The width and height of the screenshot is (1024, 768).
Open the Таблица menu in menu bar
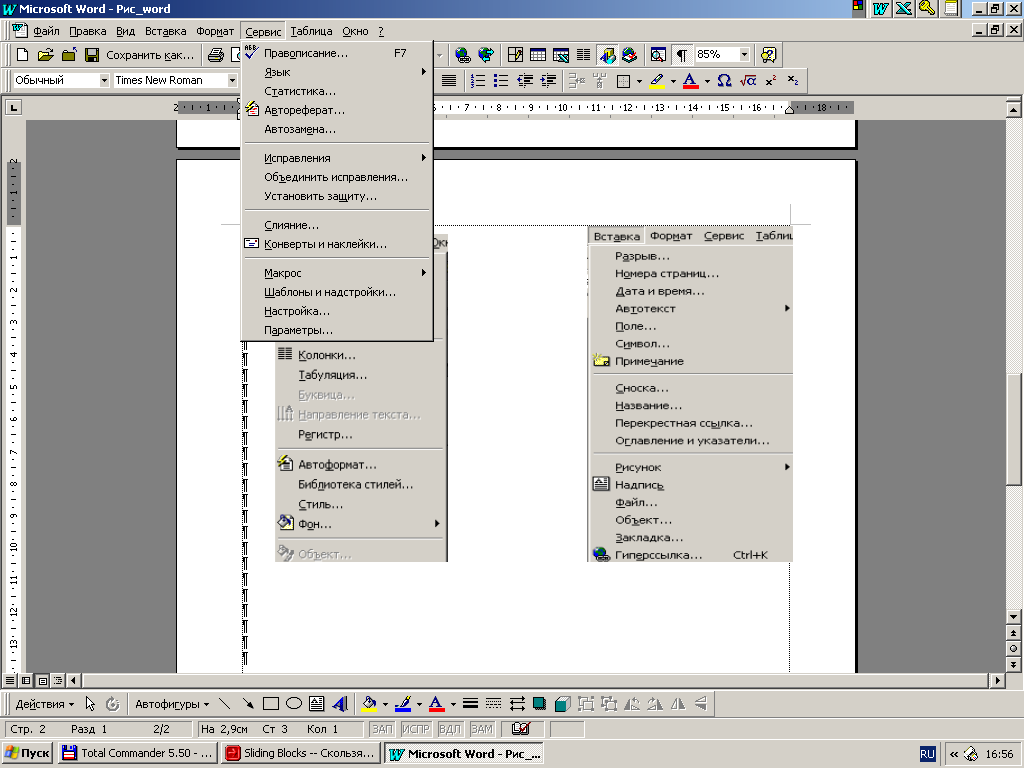pyautogui.click(x=312, y=31)
